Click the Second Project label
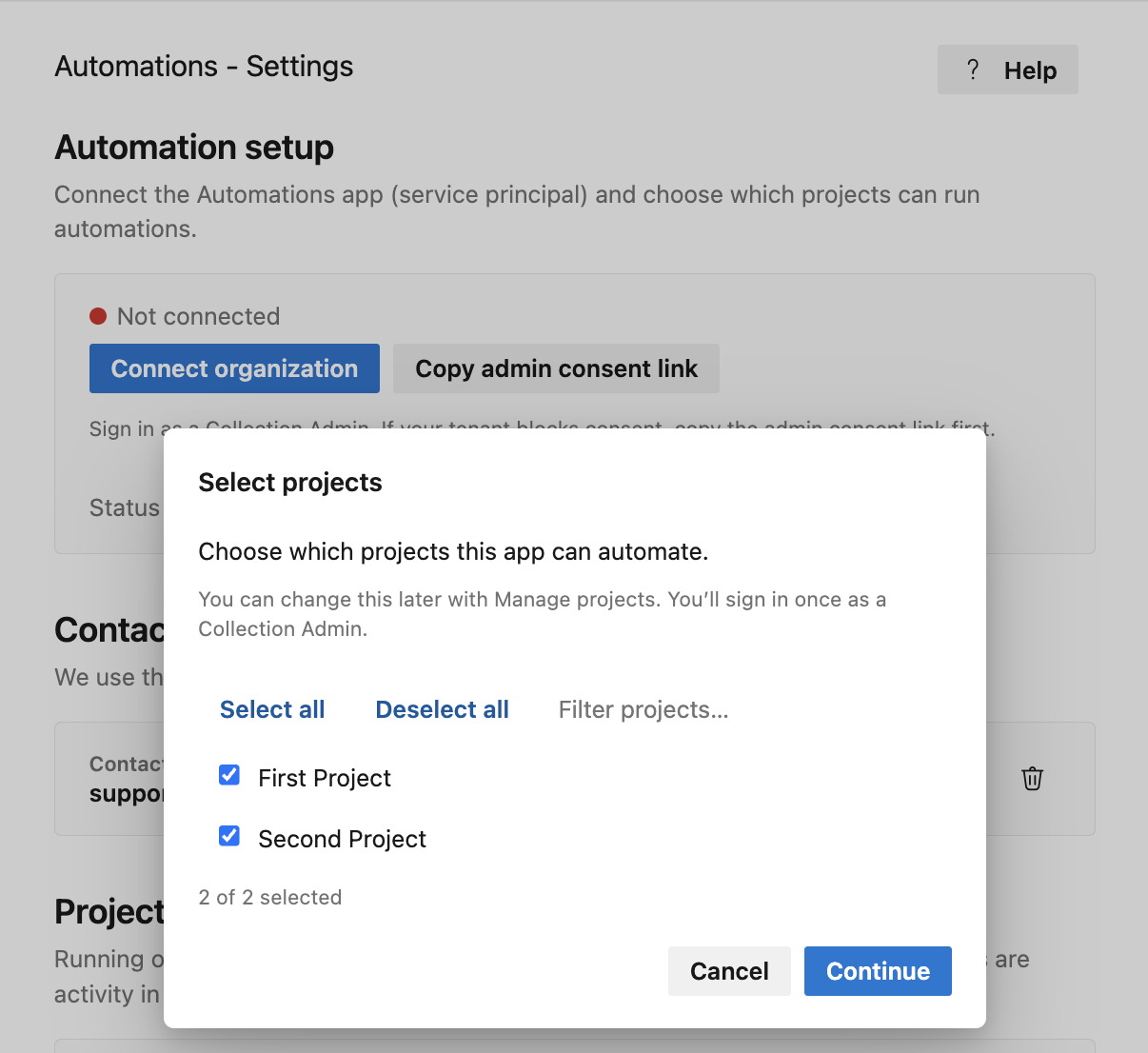The height and width of the screenshot is (1053, 1148). (x=342, y=839)
